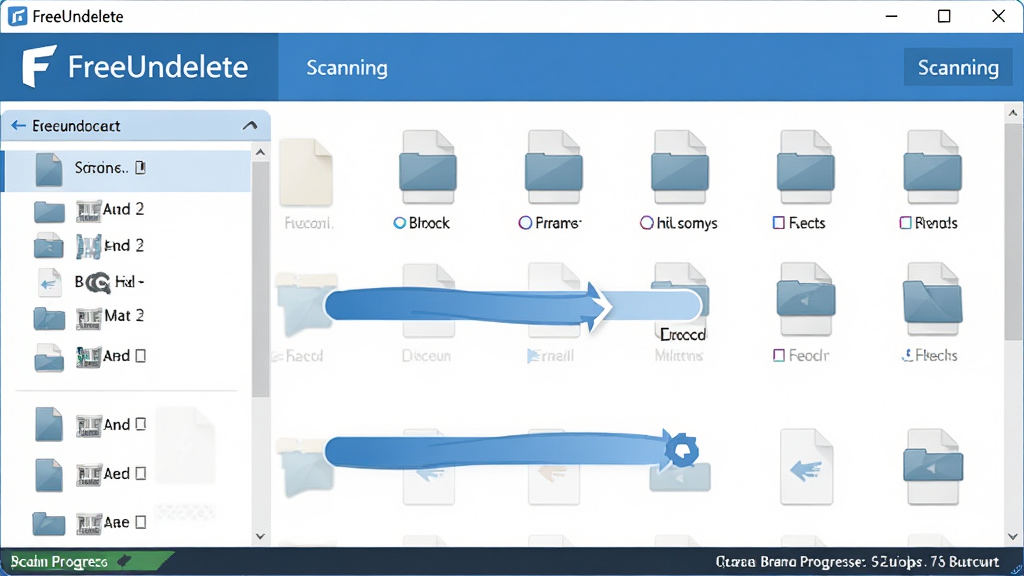Toggle checkbox on And row with open-folder icon
The width and height of the screenshot is (1024, 576).
[140, 355]
